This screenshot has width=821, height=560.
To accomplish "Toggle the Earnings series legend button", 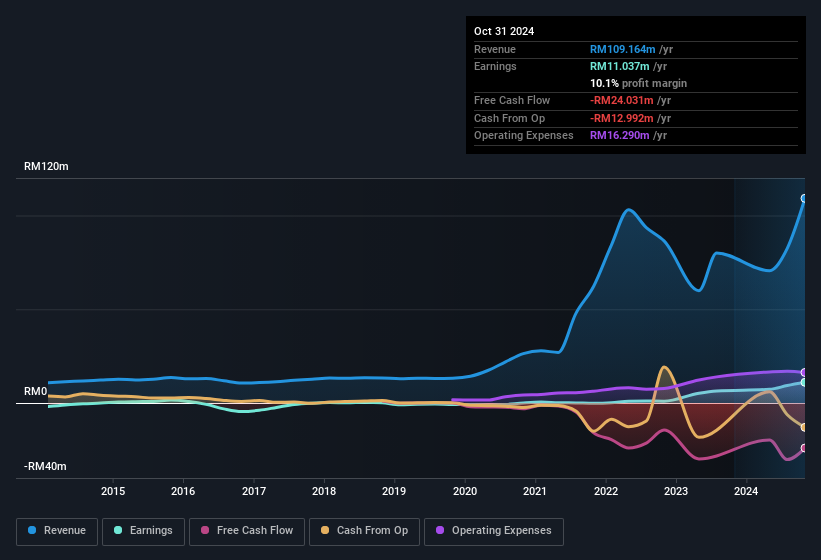I will (x=143, y=531).
